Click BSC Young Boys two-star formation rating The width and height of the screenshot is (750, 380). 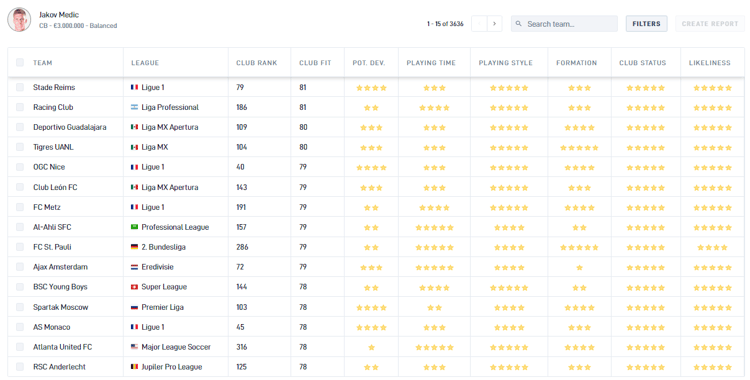[x=579, y=288]
